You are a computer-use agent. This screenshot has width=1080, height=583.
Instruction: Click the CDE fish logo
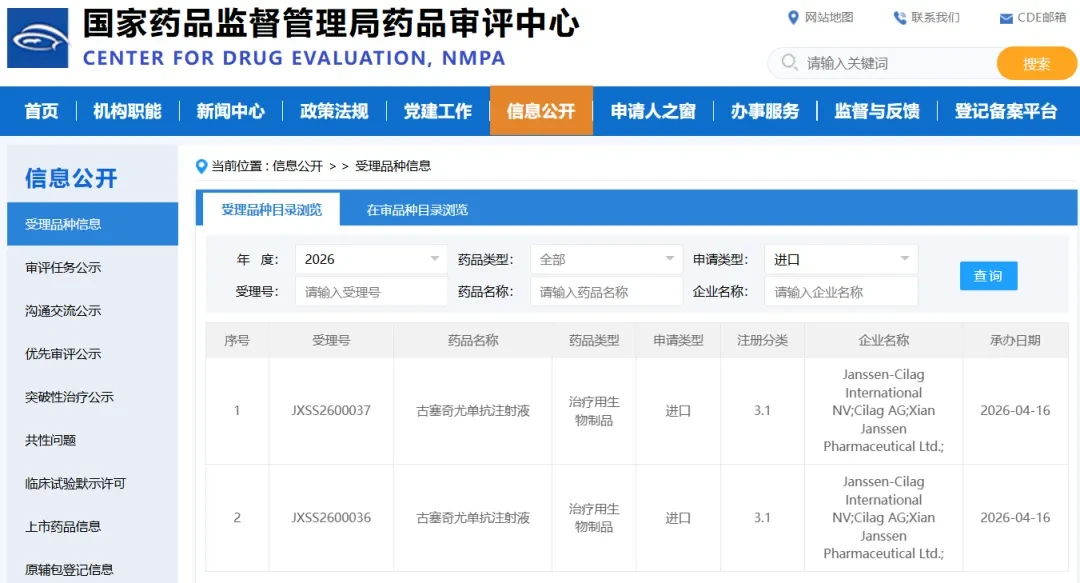(38, 38)
